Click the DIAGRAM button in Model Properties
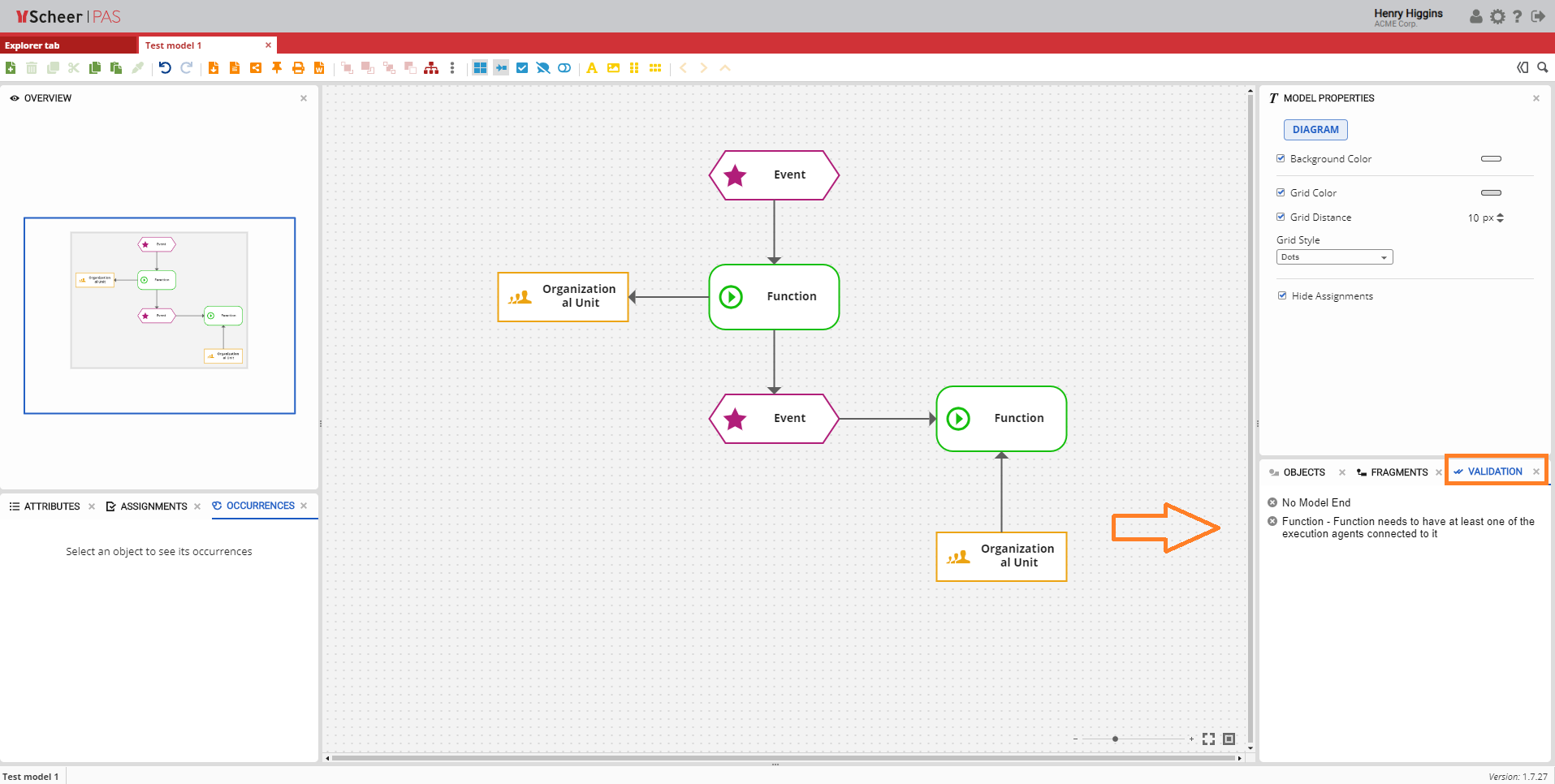This screenshot has width=1555, height=784. pos(1315,130)
